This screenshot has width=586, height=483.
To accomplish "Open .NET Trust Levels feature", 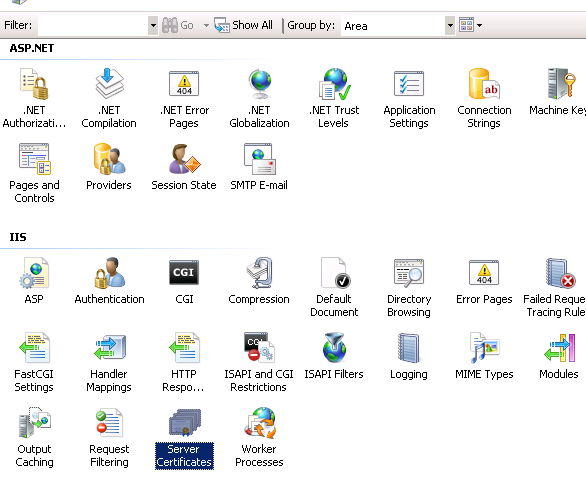I will (x=334, y=98).
